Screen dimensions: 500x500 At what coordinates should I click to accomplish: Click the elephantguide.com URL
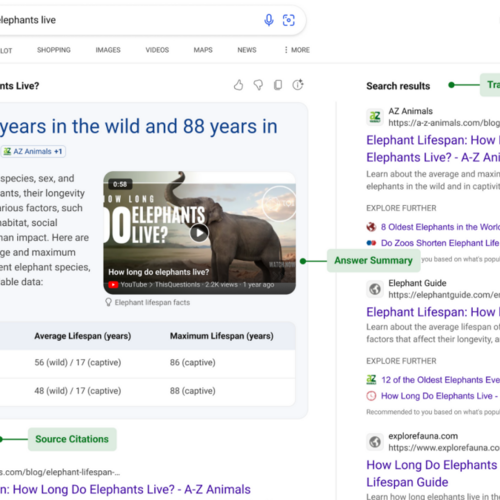(x=444, y=295)
